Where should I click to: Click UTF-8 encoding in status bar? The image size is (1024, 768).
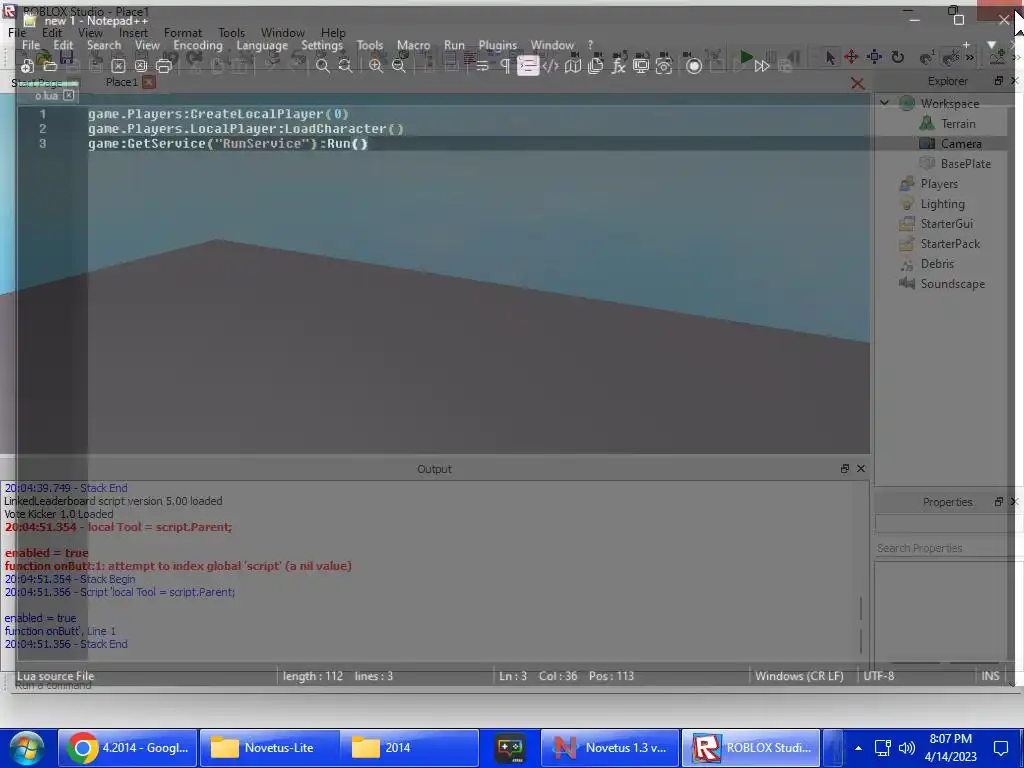coord(878,676)
